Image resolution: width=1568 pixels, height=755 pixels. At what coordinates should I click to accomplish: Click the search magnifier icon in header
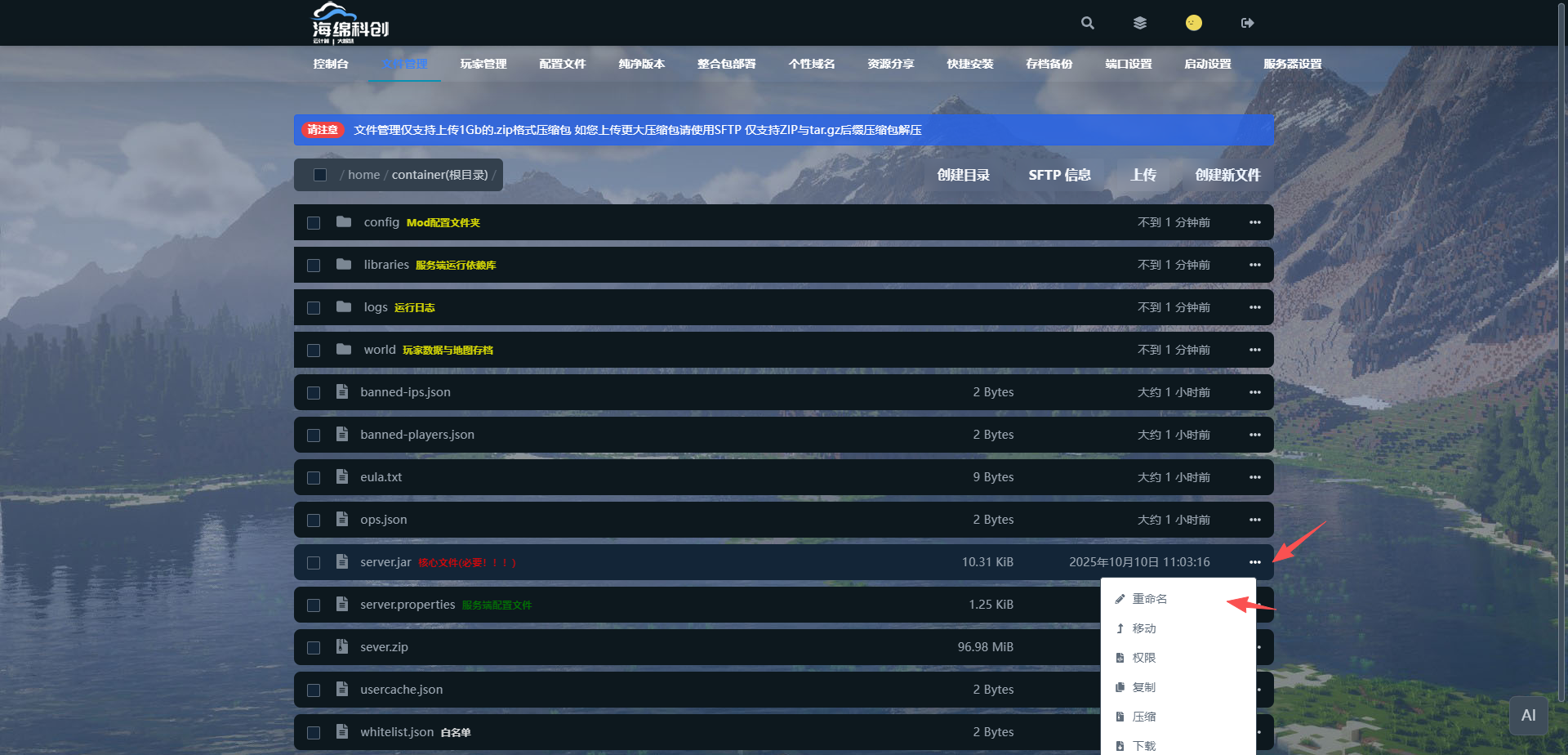(1087, 23)
